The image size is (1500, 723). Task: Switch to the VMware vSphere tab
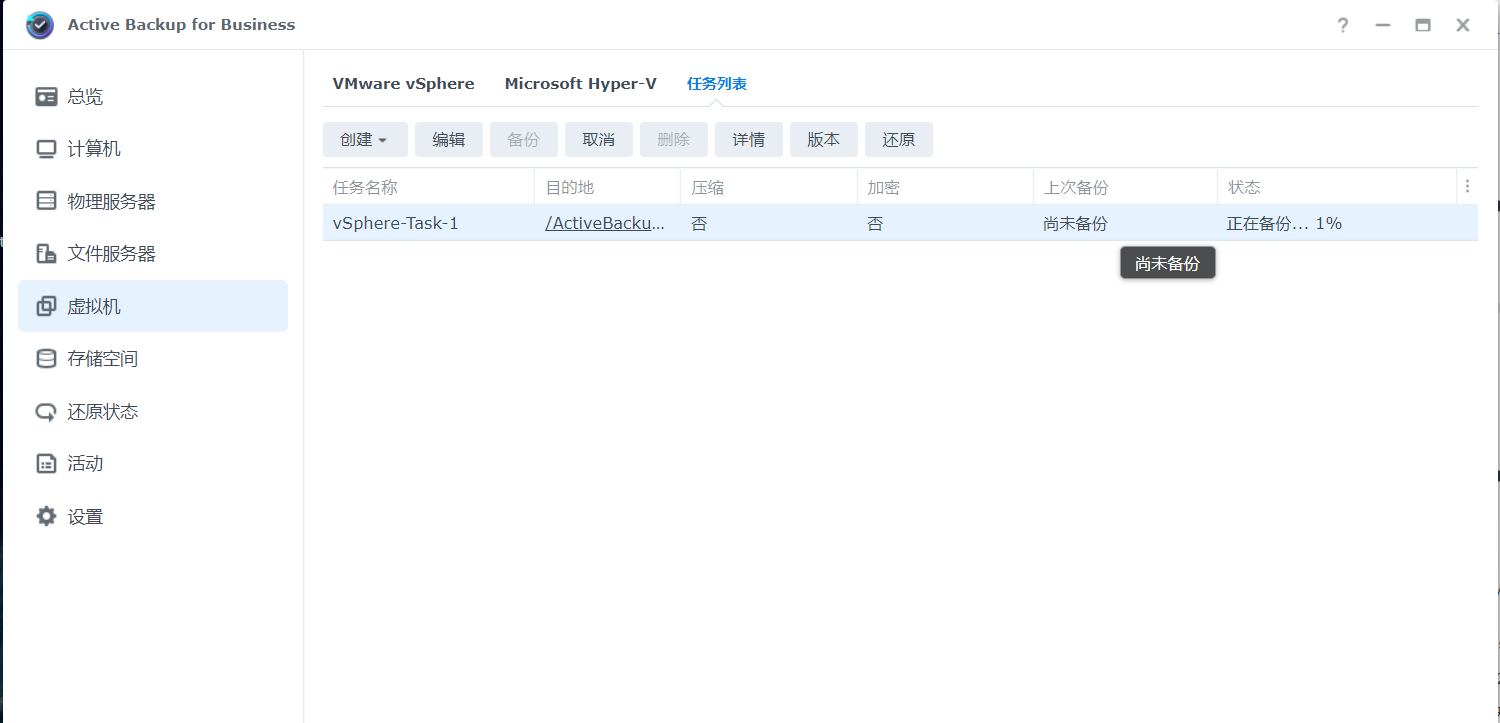pyautogui.click(x=404, y=84)
